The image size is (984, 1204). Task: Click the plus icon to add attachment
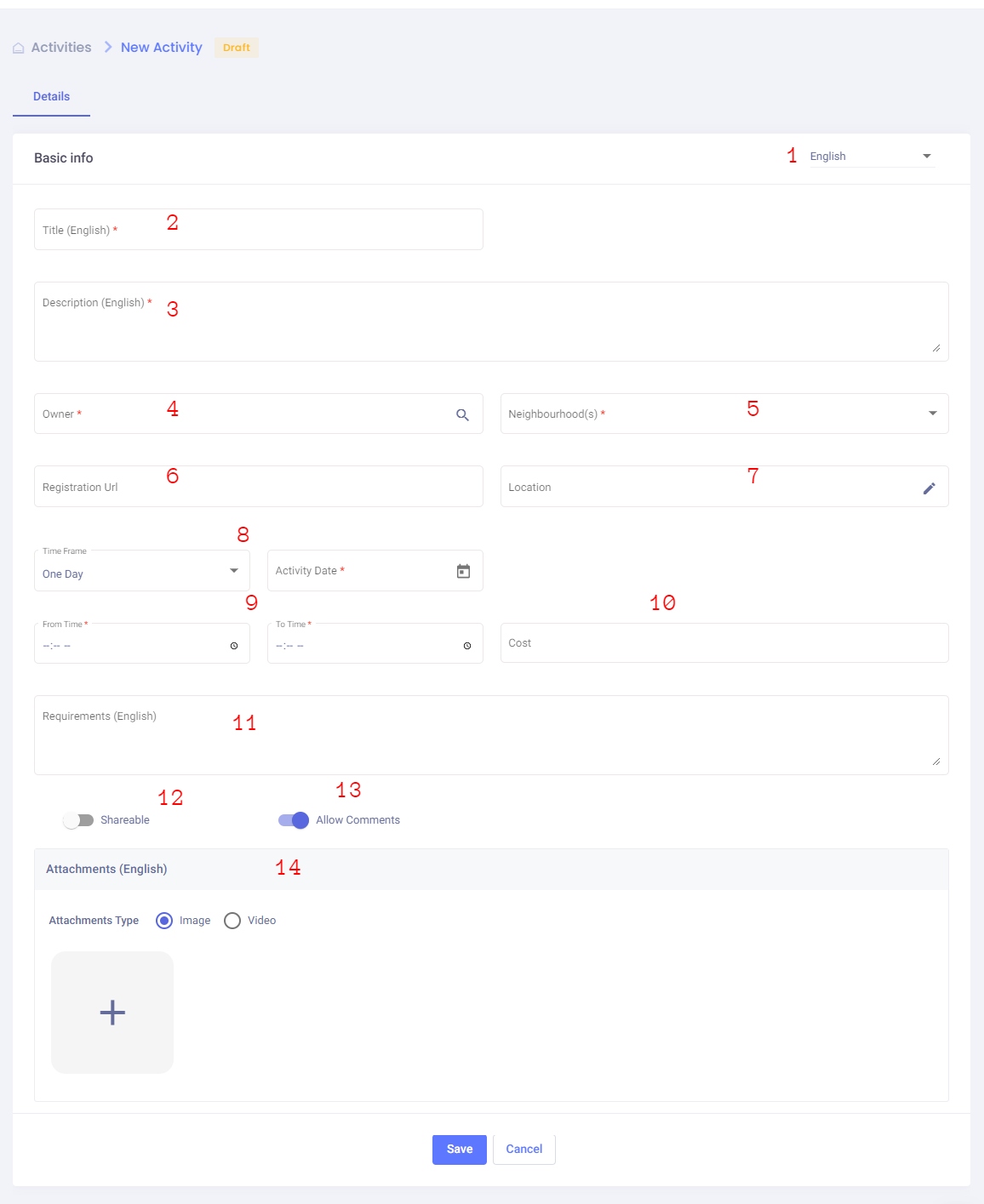[112, 1012]
